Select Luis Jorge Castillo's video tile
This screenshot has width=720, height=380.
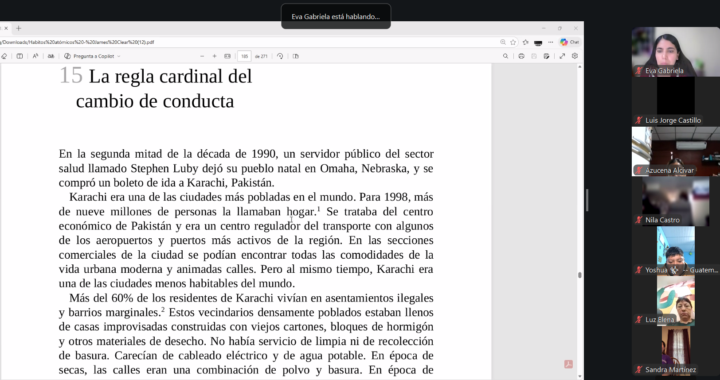coord(675,101)
